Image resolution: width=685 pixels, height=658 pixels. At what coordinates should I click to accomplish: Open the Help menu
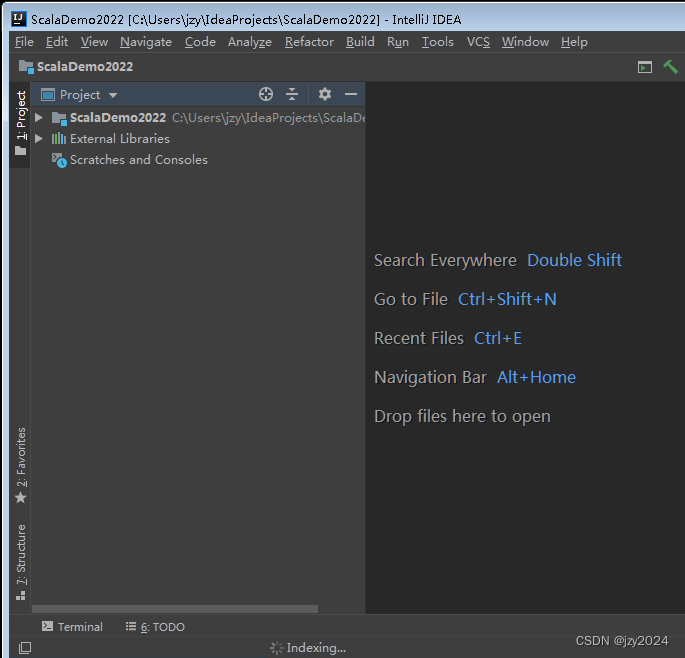574,42
